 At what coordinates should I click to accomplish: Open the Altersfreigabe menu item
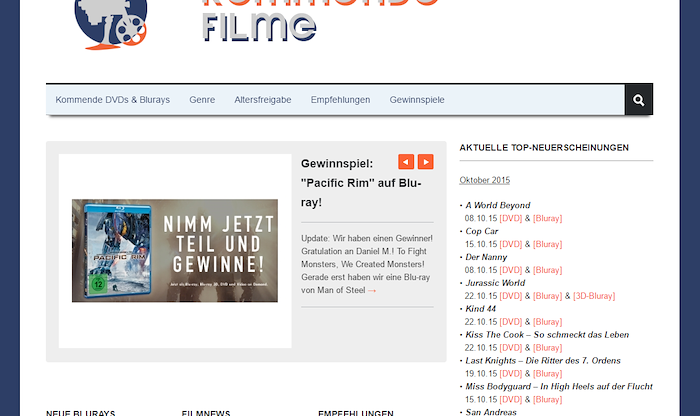coord(263,100)
